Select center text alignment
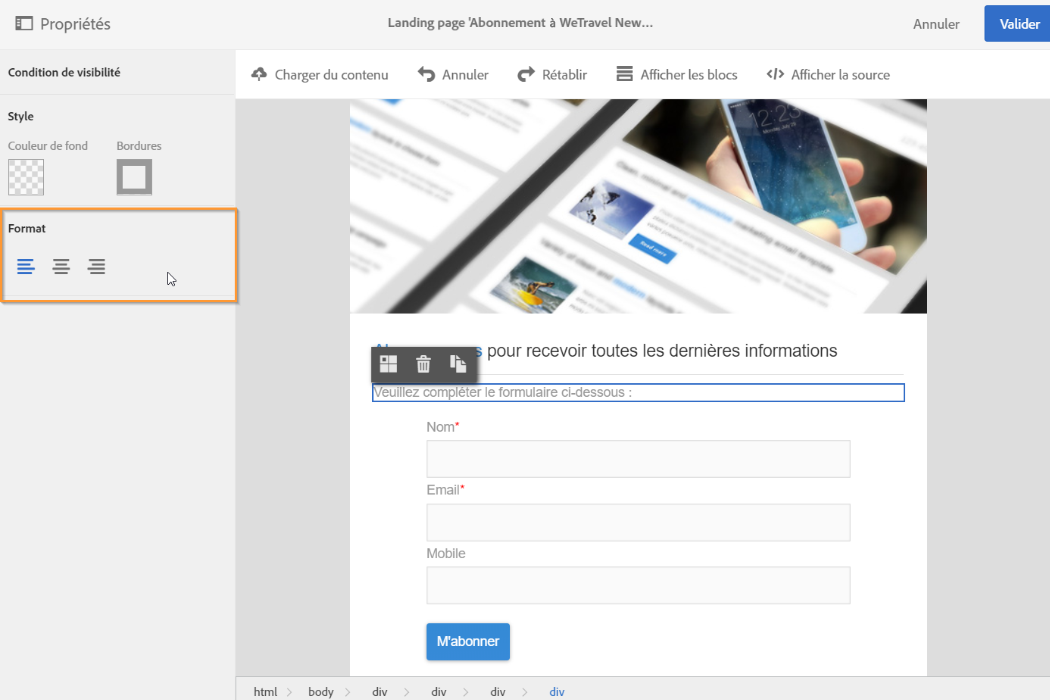 pos(61,267)
